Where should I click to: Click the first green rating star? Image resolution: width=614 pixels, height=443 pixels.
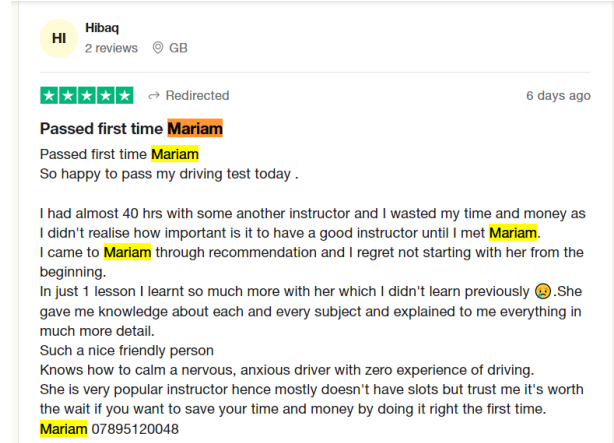[x=49, y=96]
